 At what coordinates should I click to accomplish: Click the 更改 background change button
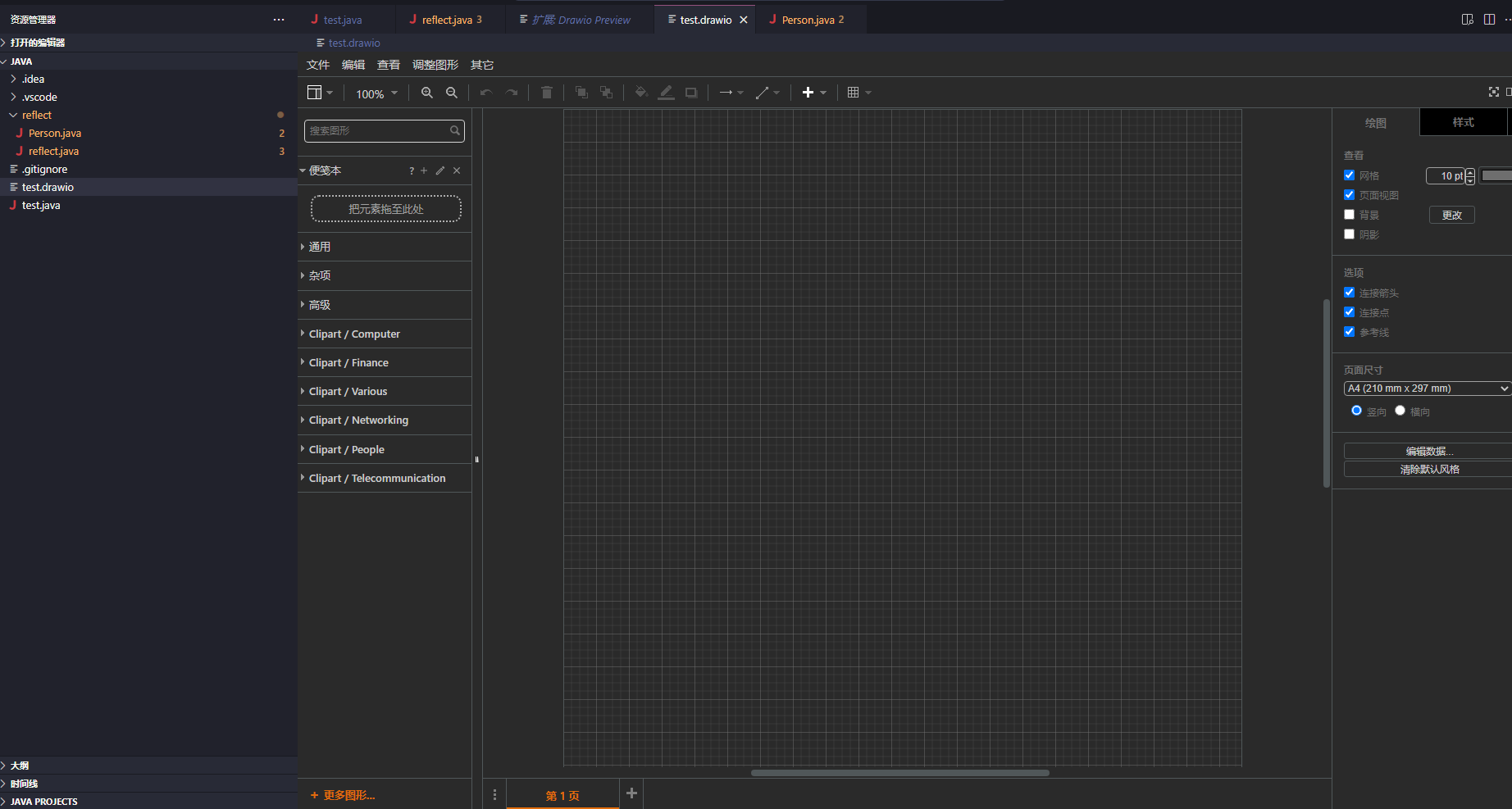pos(1452,215)
